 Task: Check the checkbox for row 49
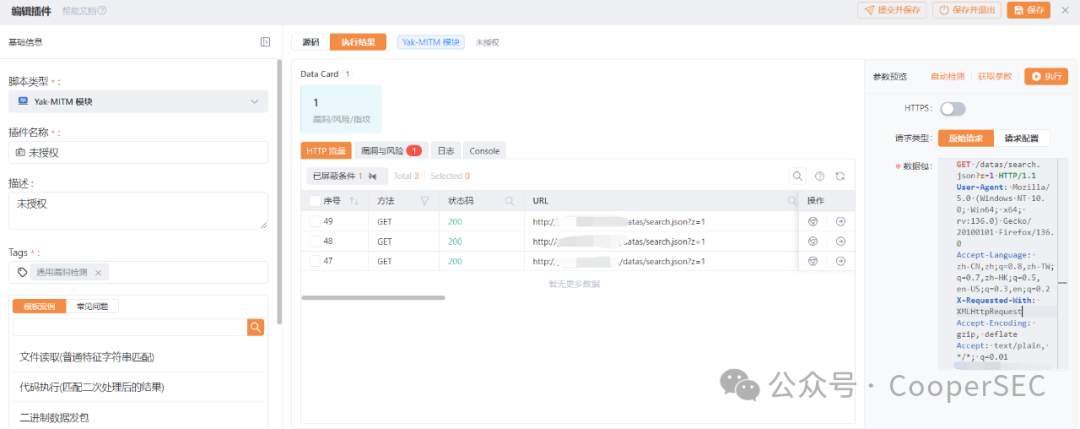[315, 222]
